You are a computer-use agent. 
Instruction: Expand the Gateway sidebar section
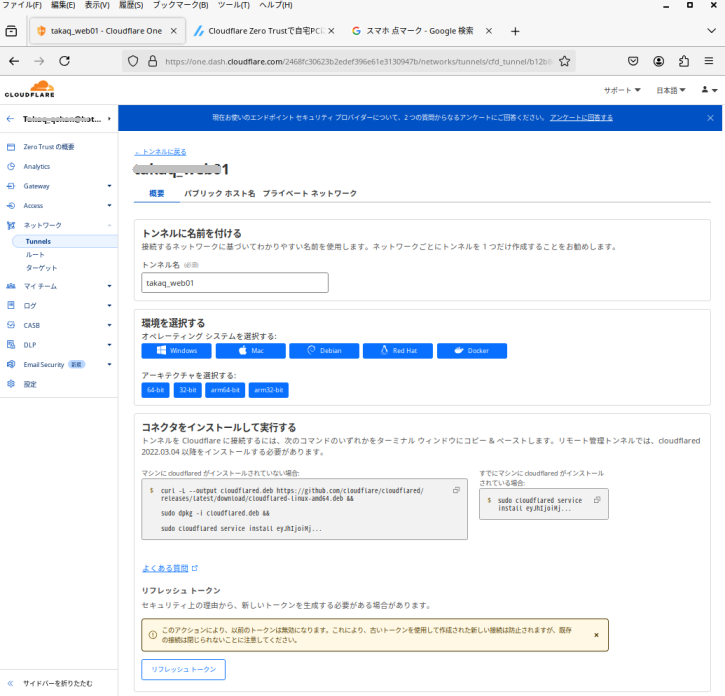click(x=109, y=186)
